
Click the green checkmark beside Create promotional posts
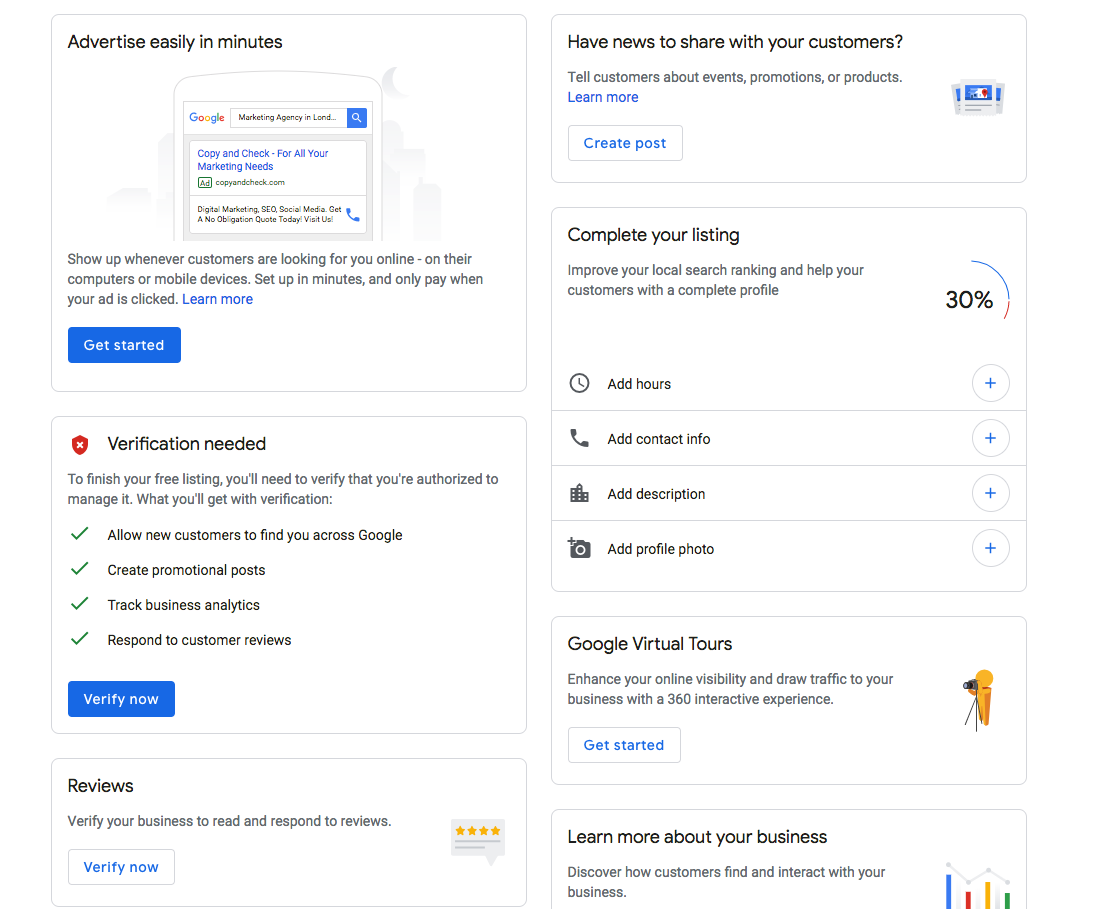pyautogui.click(x=80, y=569)
